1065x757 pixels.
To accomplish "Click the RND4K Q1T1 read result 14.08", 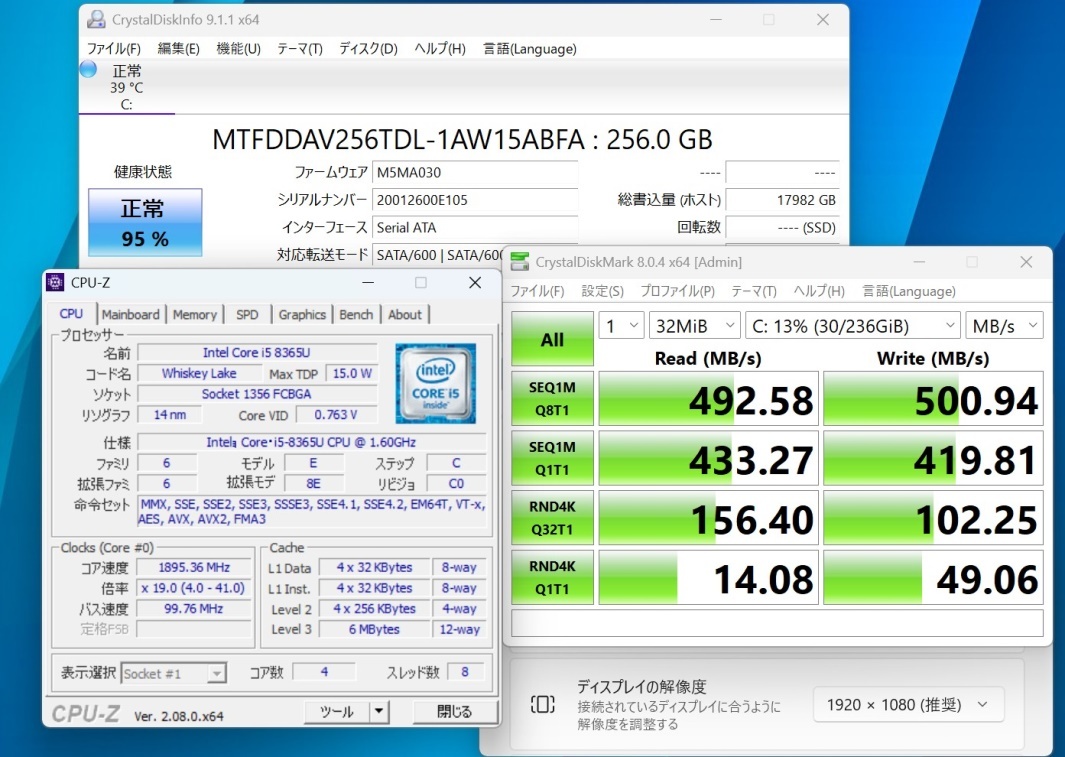I will (708, 578).
